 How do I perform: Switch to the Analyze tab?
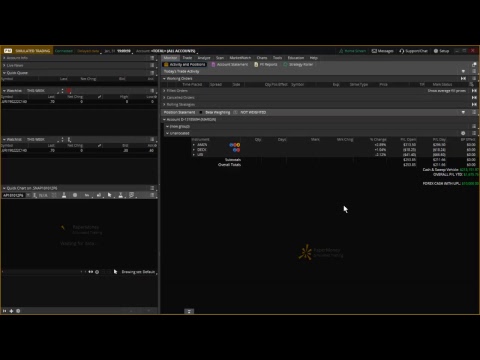click(x=204, y=58)
